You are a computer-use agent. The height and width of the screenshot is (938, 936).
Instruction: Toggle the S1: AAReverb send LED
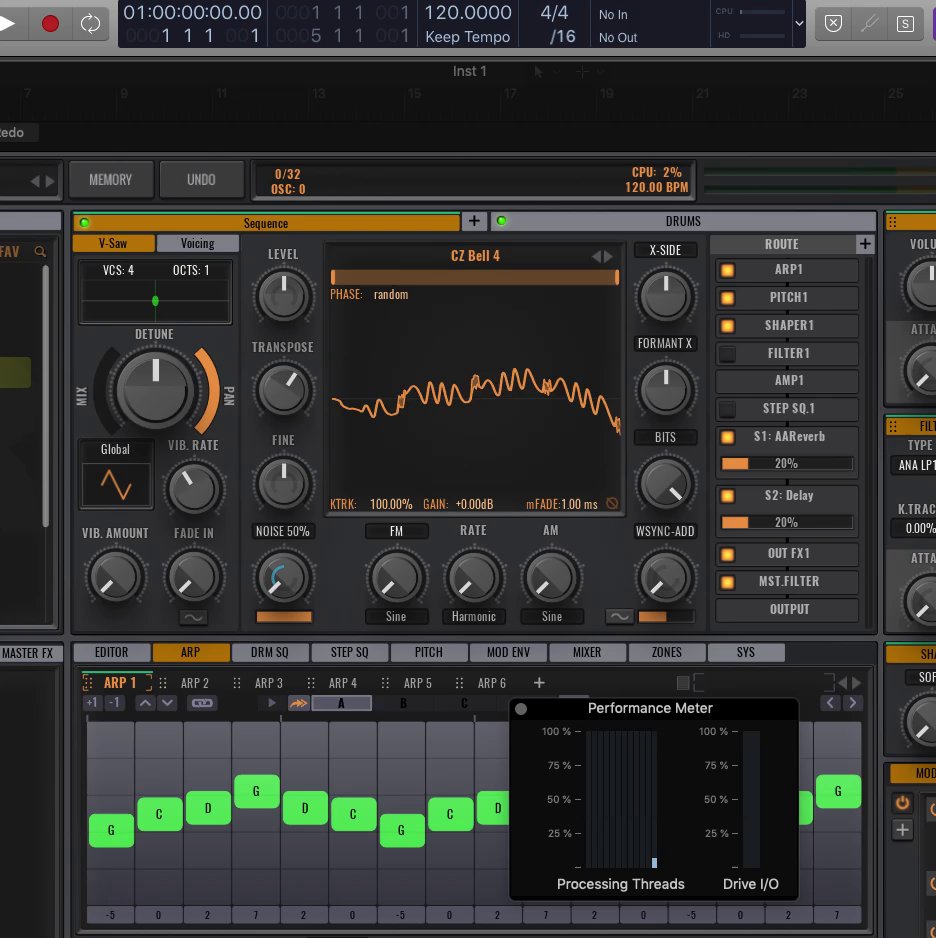click(728, 437)
